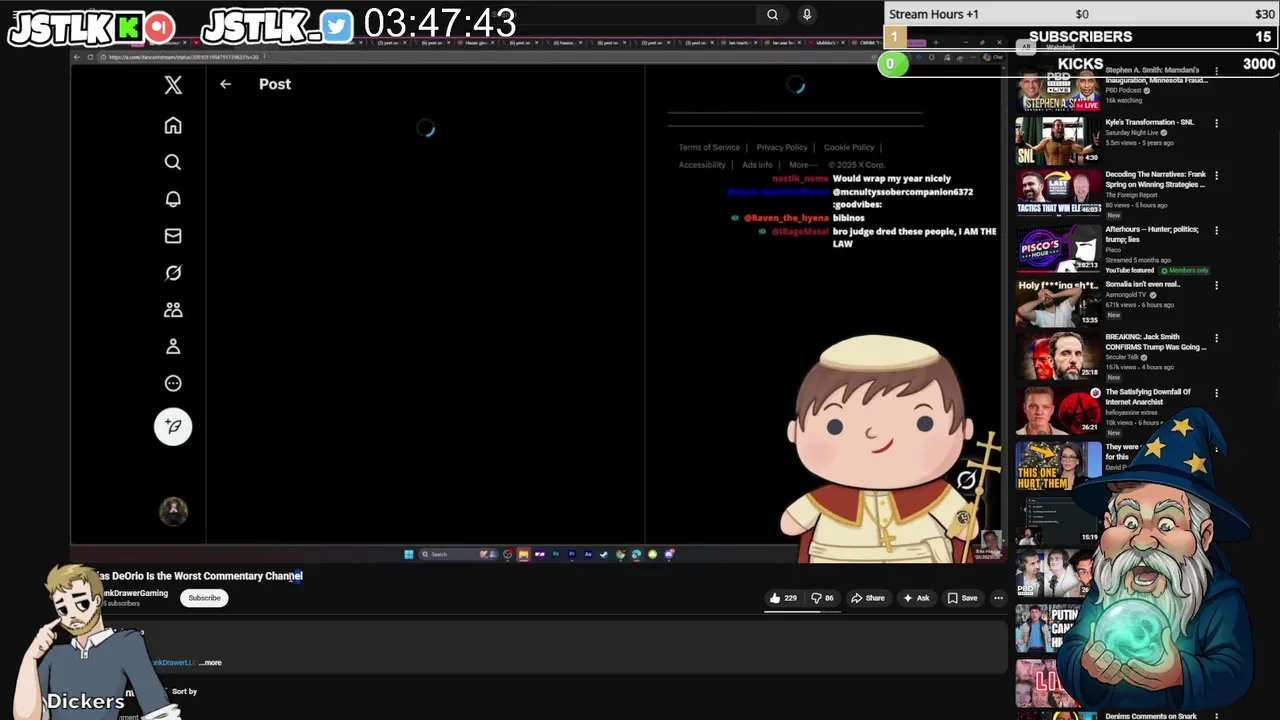Dislike the video (86 thumbs down)
This screenshot has width=1280, height=720.
click(822, 598)
